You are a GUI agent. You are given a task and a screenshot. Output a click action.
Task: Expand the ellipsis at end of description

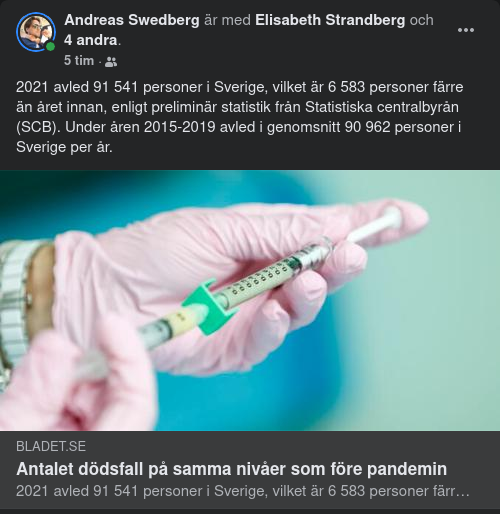pyautogui.click(x=464, y=492)
